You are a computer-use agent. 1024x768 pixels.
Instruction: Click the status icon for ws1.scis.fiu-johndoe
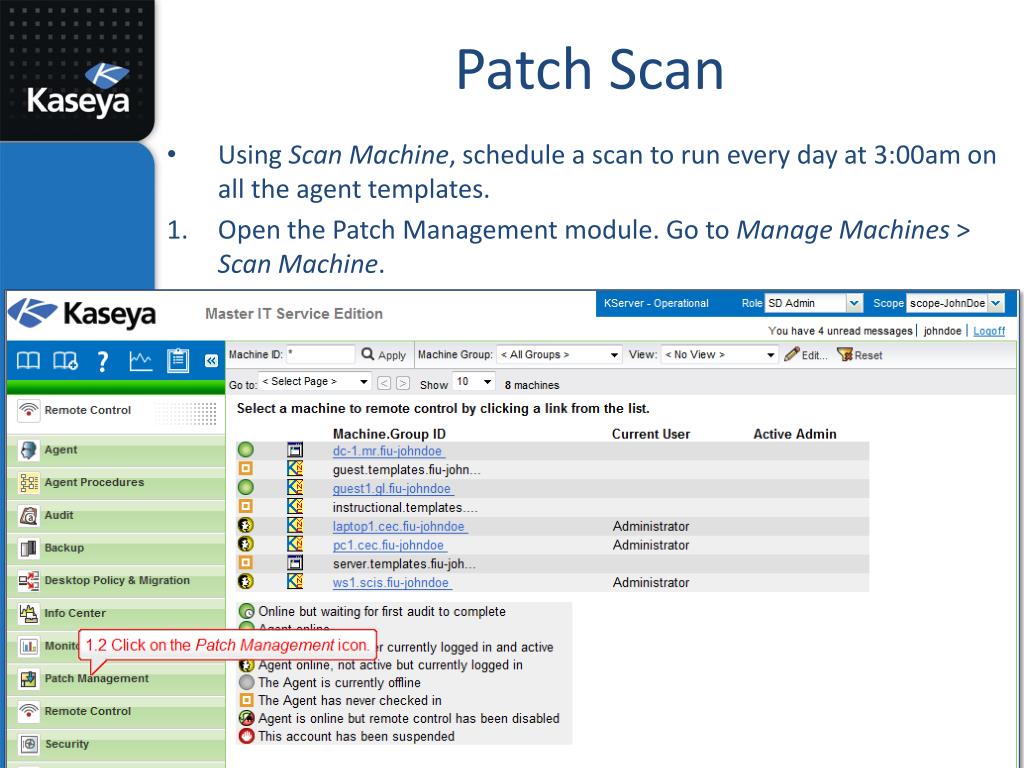pyautogui.click(x=246, y=581)
